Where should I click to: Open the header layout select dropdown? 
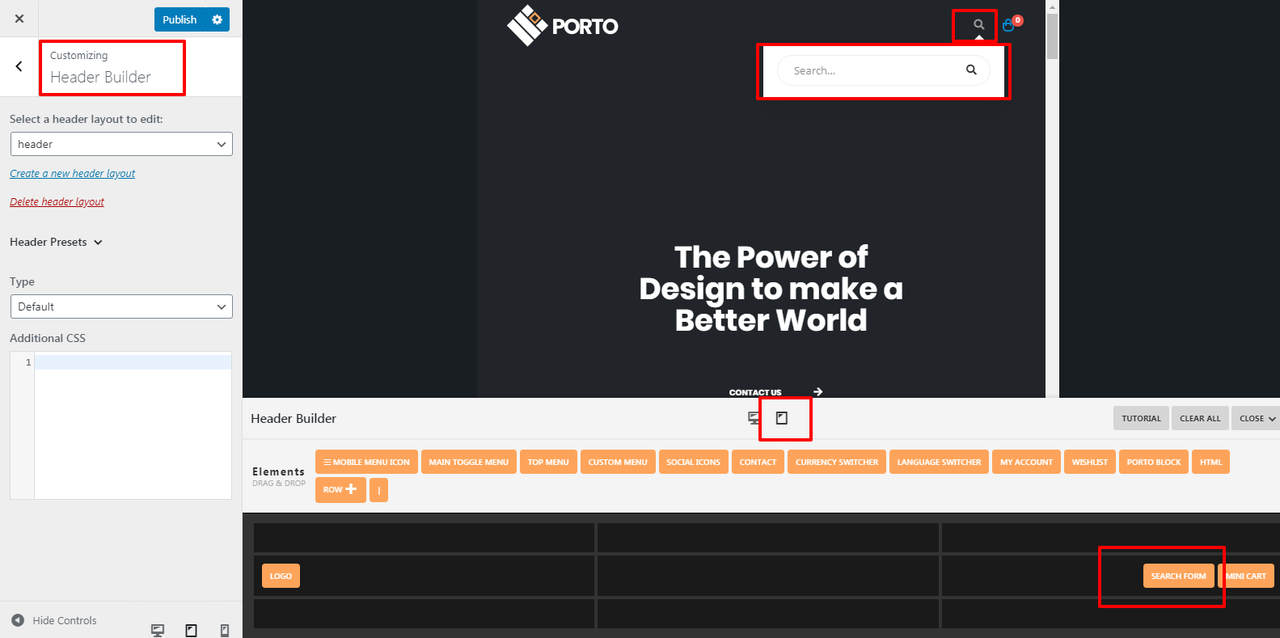(121, 144)
